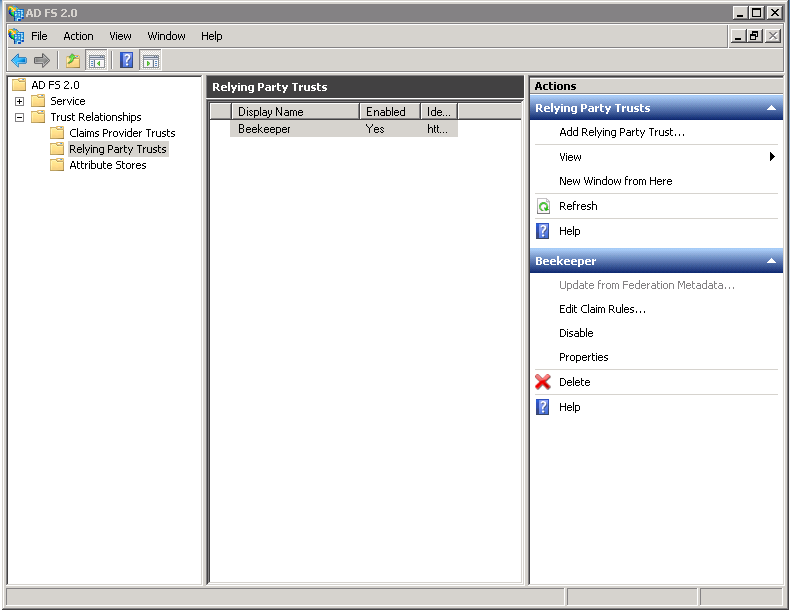
Task: Toggle the Show/Hide Action Pane icon
Action: [x=151, y=61]
